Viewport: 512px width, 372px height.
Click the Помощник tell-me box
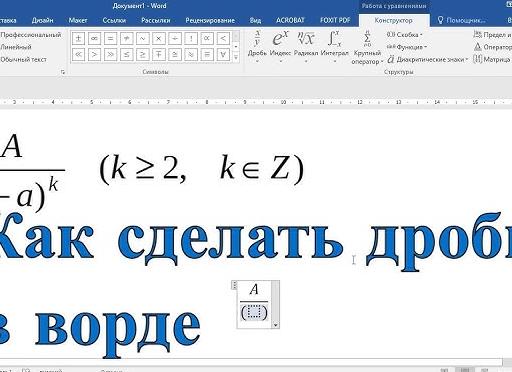coord(462,20)
